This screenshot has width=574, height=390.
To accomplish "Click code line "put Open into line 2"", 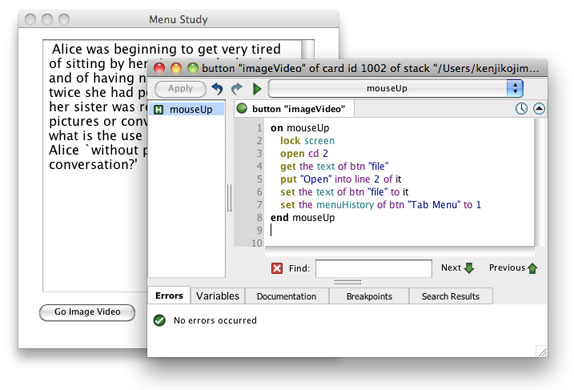I will click(x=341, y=179).
